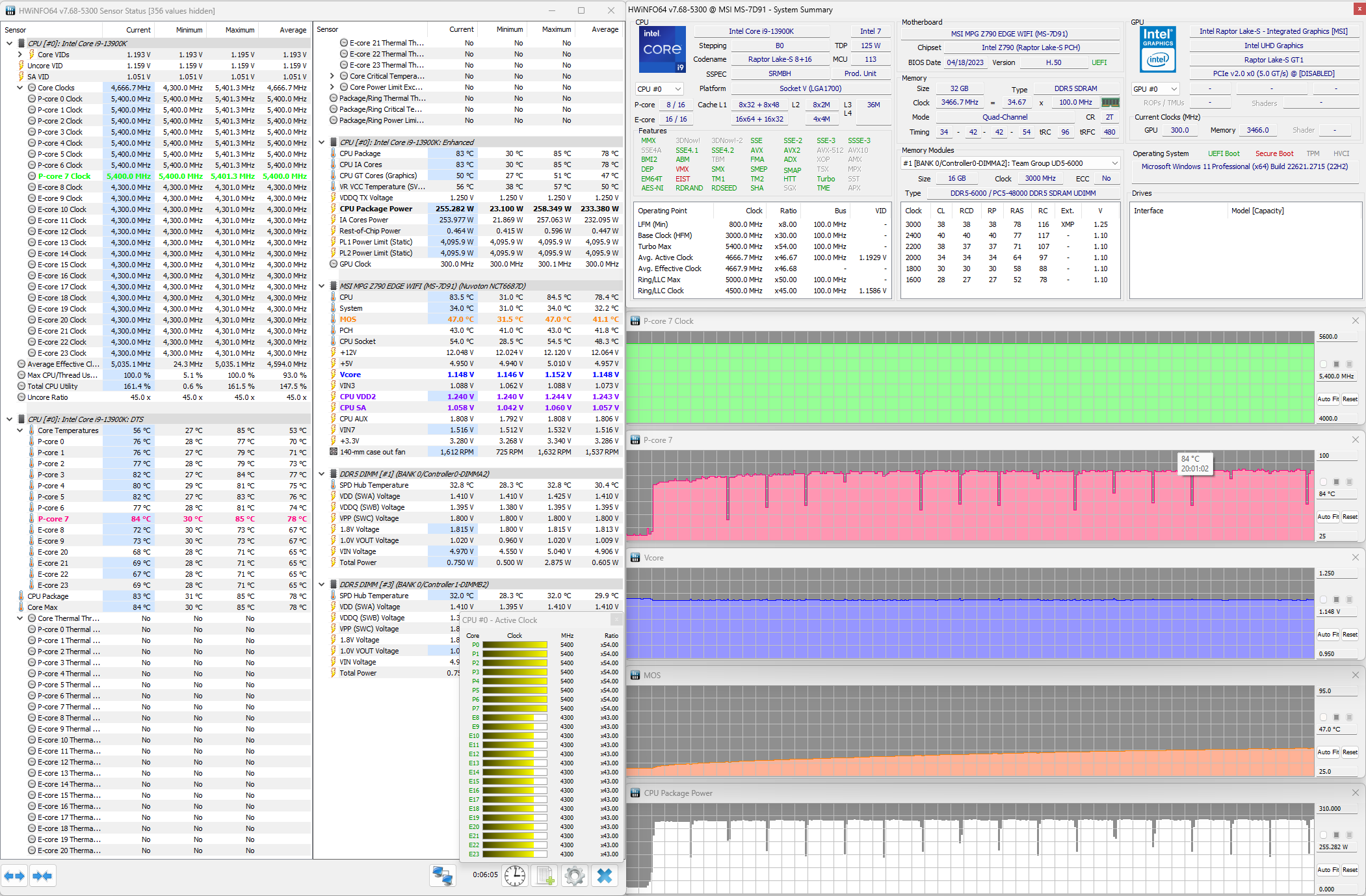Image resolution: width=1366 pixels, height=896 pixels.
Task: Click the memory chip icon beside 100.0 MHz
Action: click(1110, 102)
